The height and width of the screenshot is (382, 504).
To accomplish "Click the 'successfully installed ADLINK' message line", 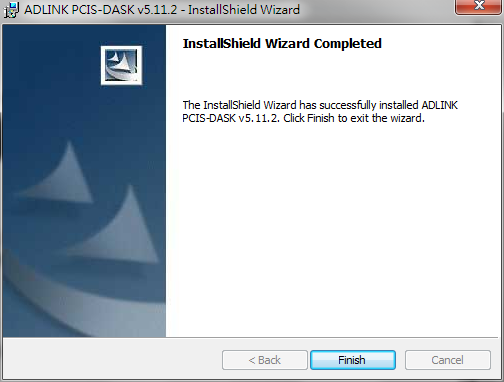I will [320, 105].
